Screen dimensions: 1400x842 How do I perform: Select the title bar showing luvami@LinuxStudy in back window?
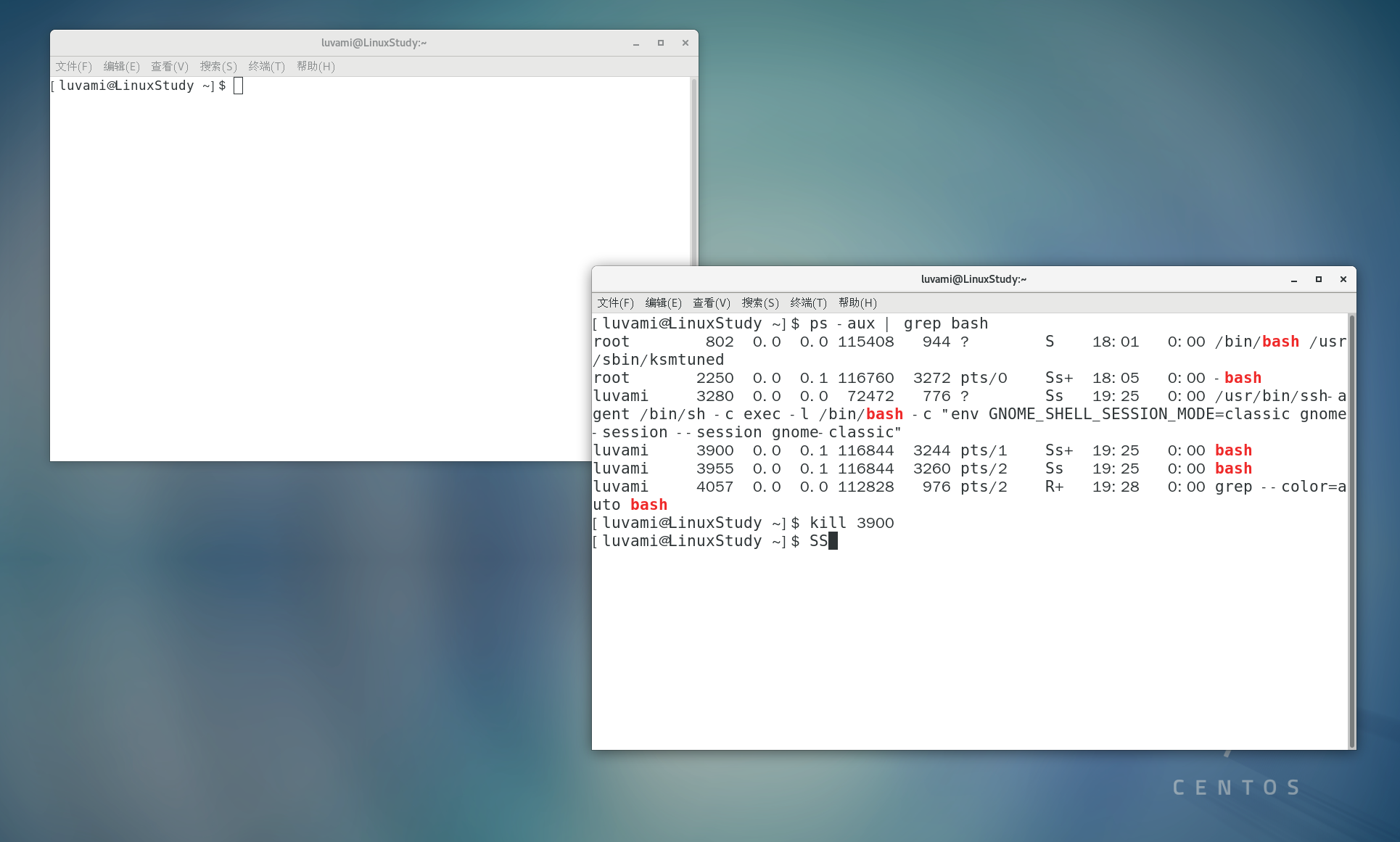coord(973,279)
